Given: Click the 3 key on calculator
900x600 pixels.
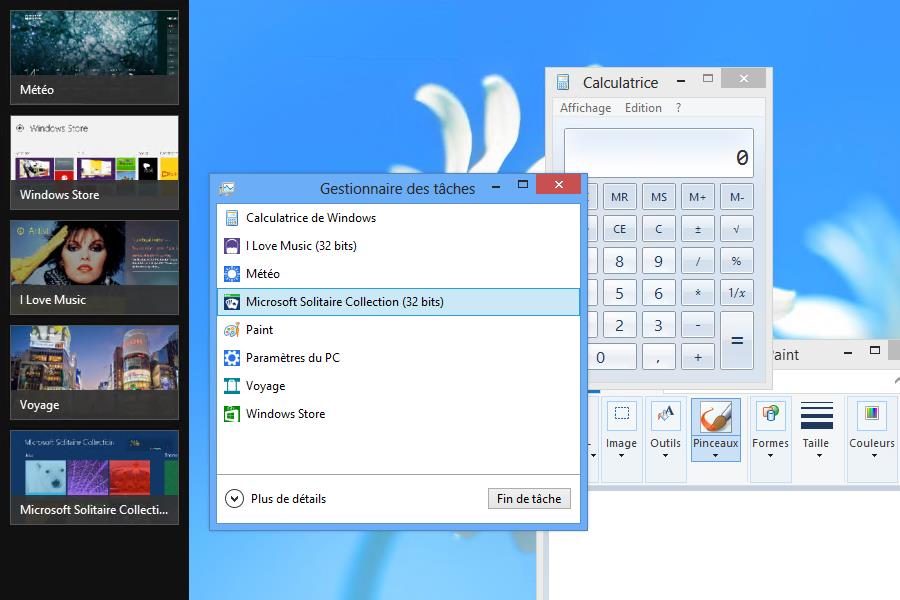Looking at the screenshot, I should (x=659, y=326).
